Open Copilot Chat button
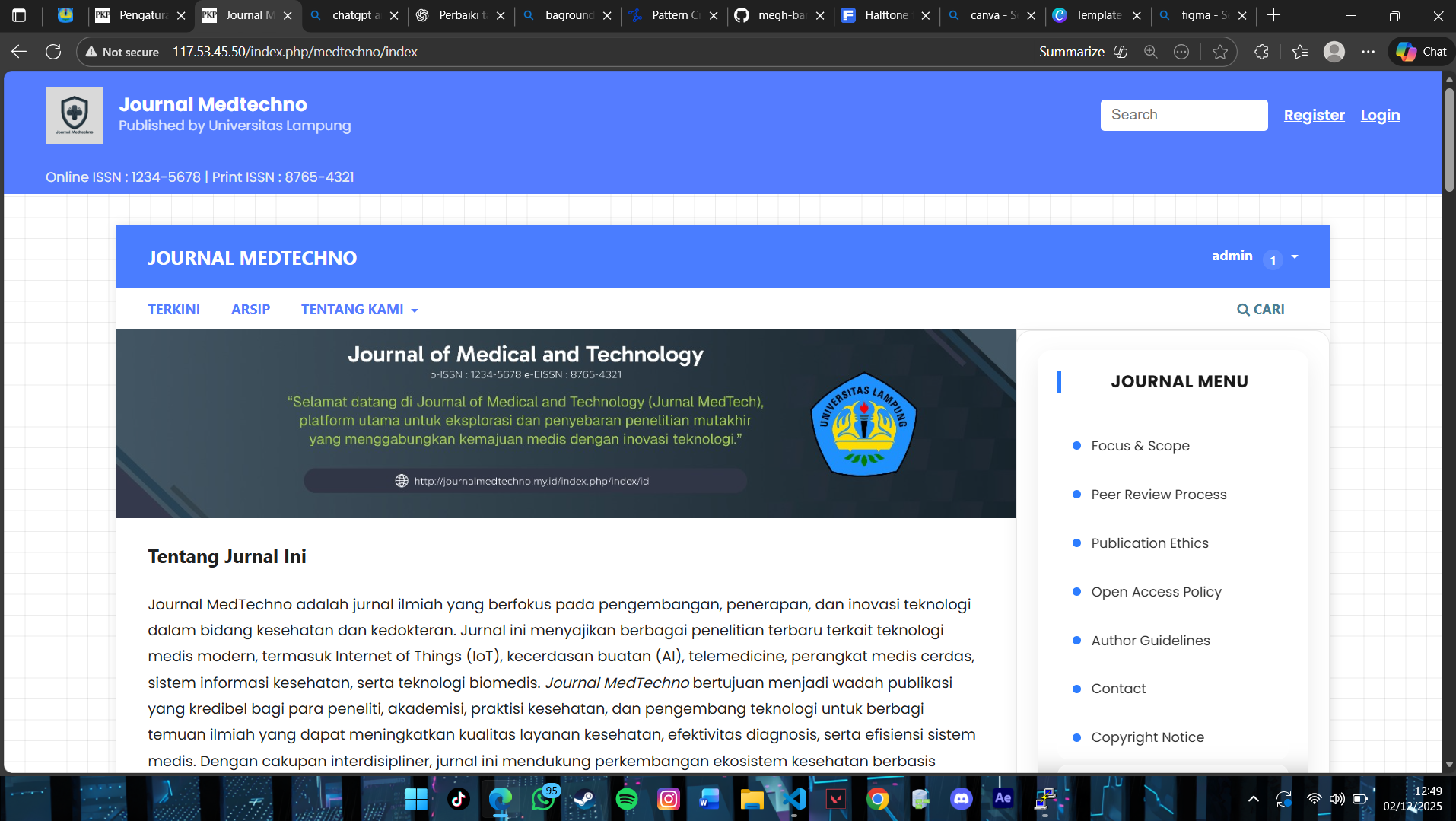1456x821 pixels. point(1421,52)
